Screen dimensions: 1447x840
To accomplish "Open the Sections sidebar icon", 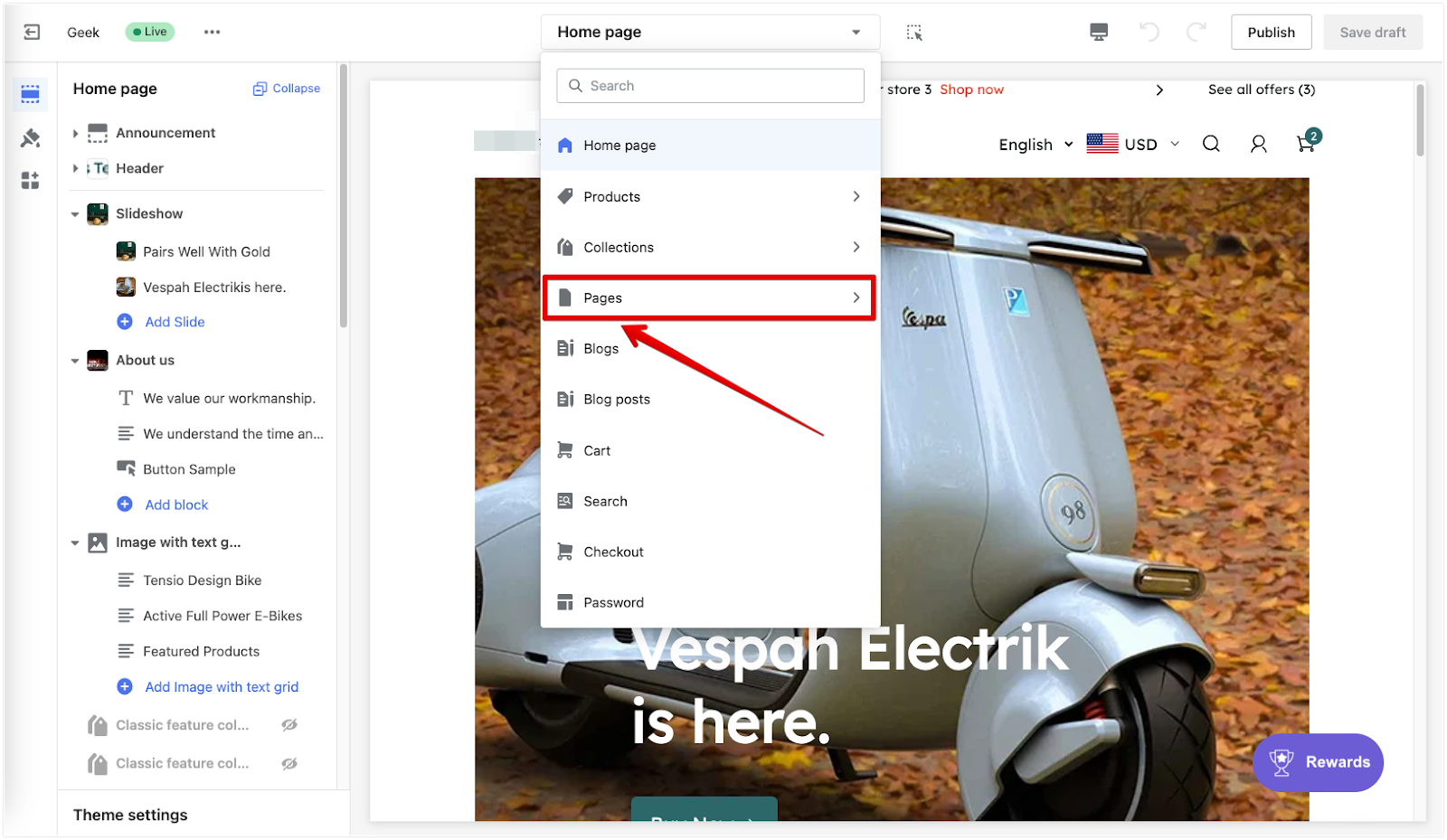I will (31, 94).
